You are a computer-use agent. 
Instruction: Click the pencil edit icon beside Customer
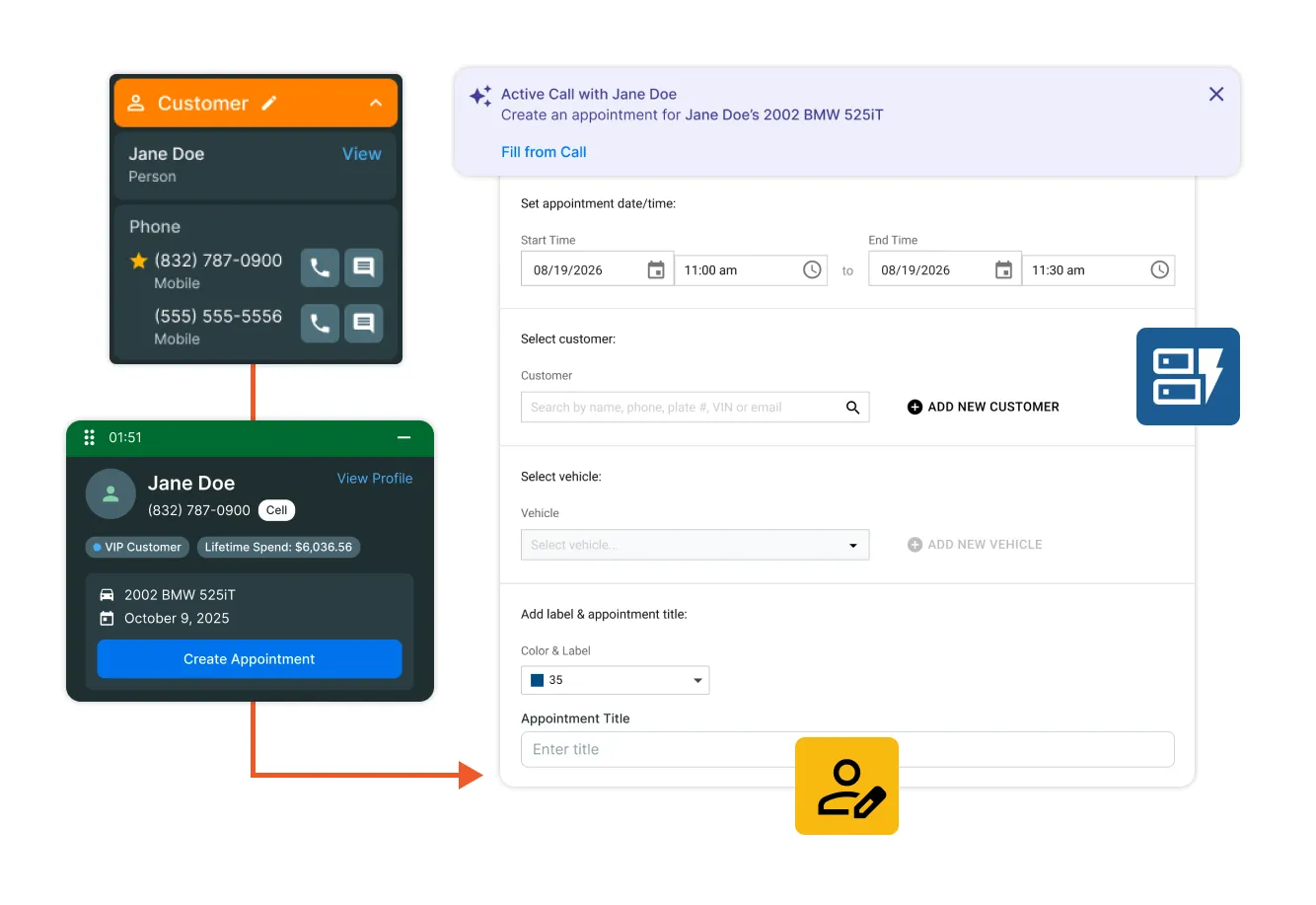point(269,103)
